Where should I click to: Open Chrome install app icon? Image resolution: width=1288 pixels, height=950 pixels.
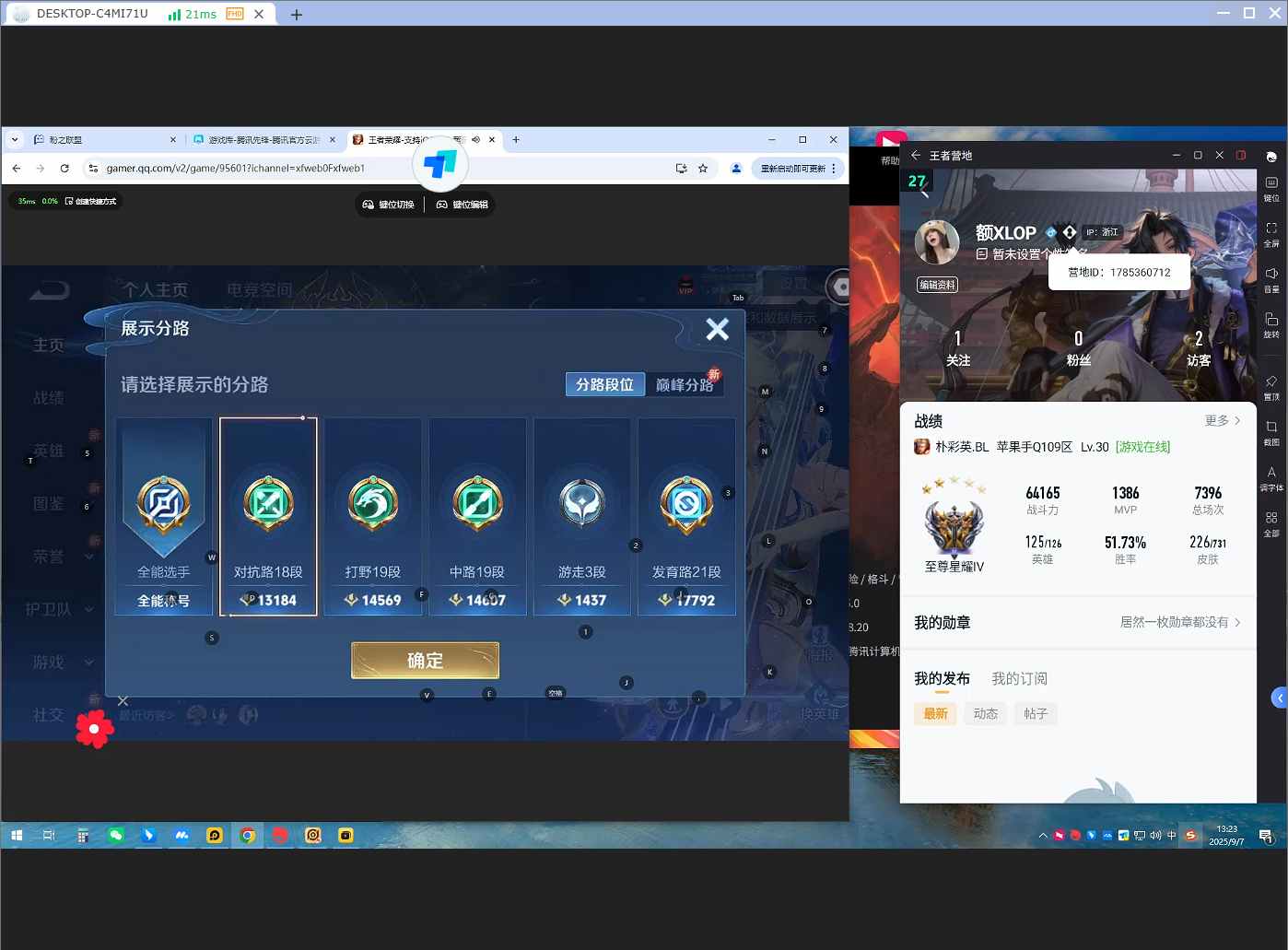point(681,168)
